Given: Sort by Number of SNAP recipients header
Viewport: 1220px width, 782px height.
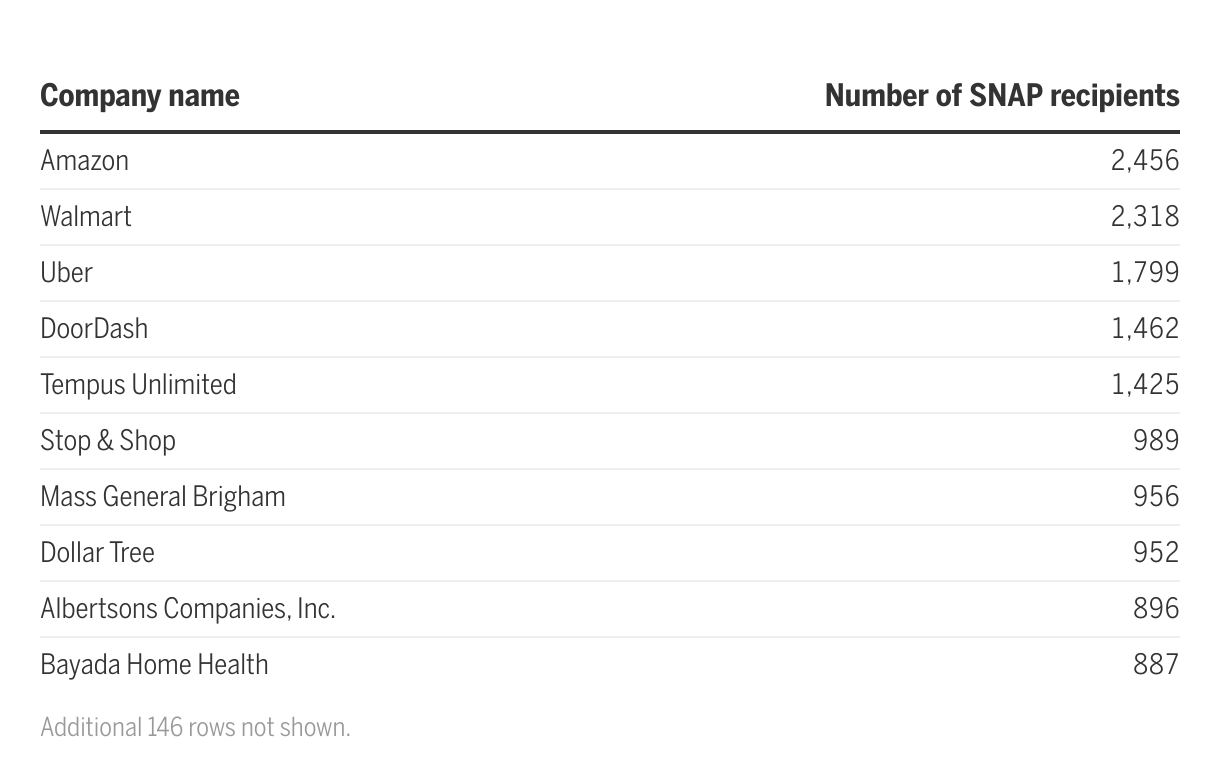Looking at the screenshot, I should click(x=1001, y=96).
